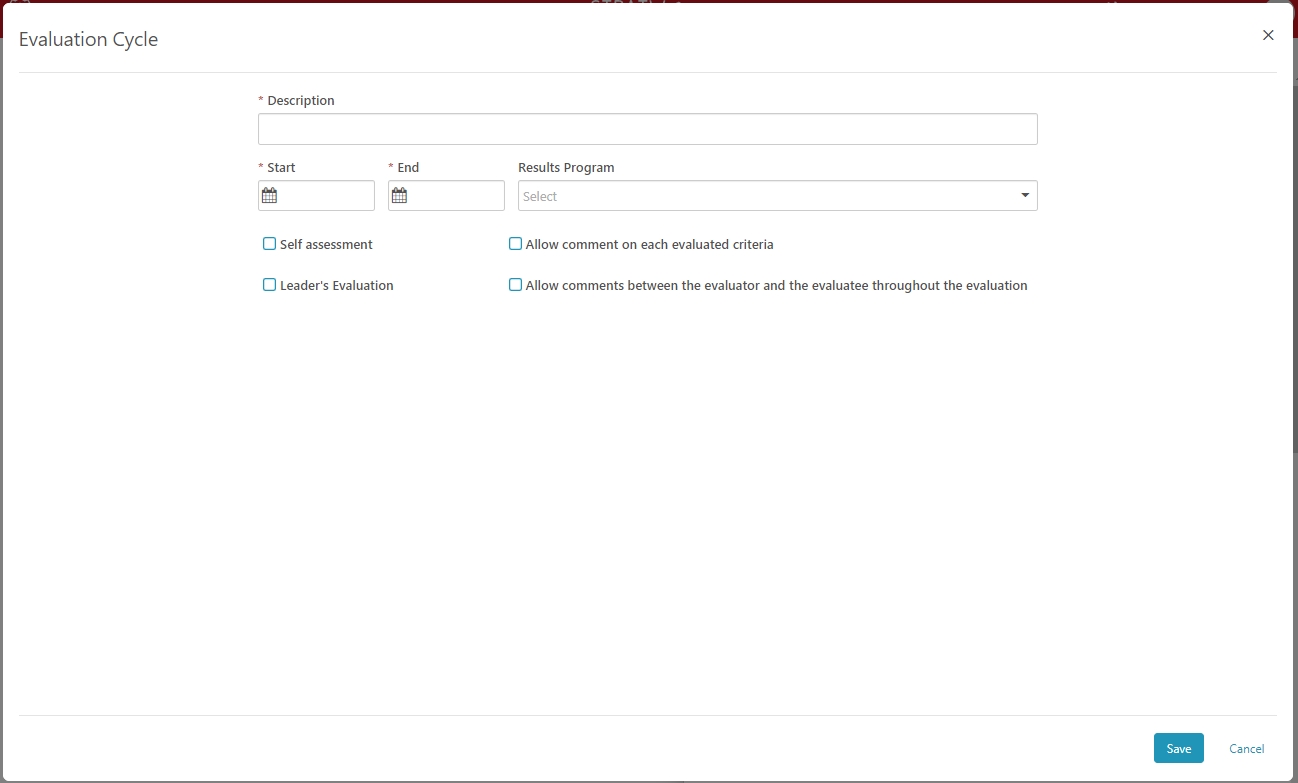Open the End date calendar icon
This screenshot has height=783, width=1298.
tap(399, 196)
